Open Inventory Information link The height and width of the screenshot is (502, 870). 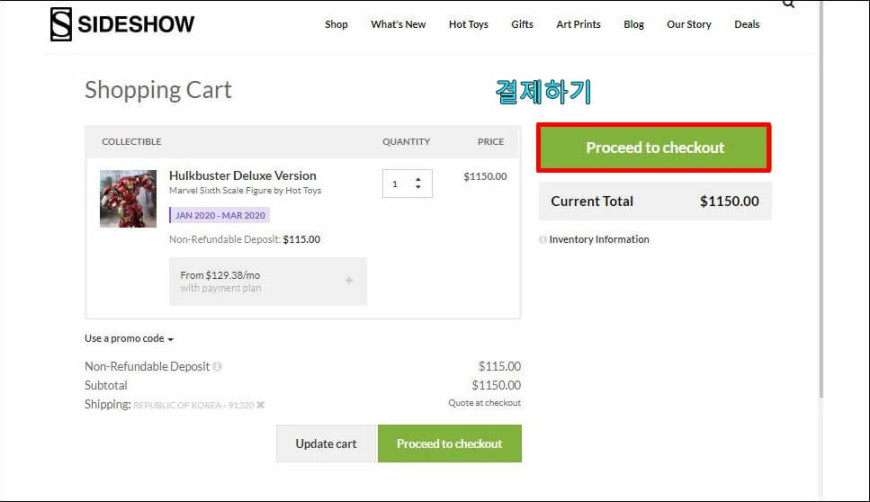point(599,240)
